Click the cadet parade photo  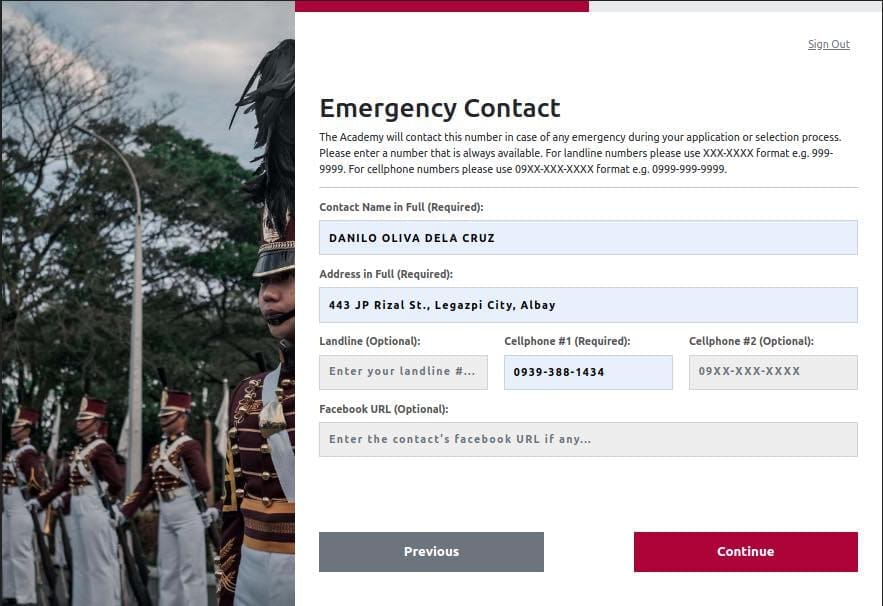[x=147, y=300]
